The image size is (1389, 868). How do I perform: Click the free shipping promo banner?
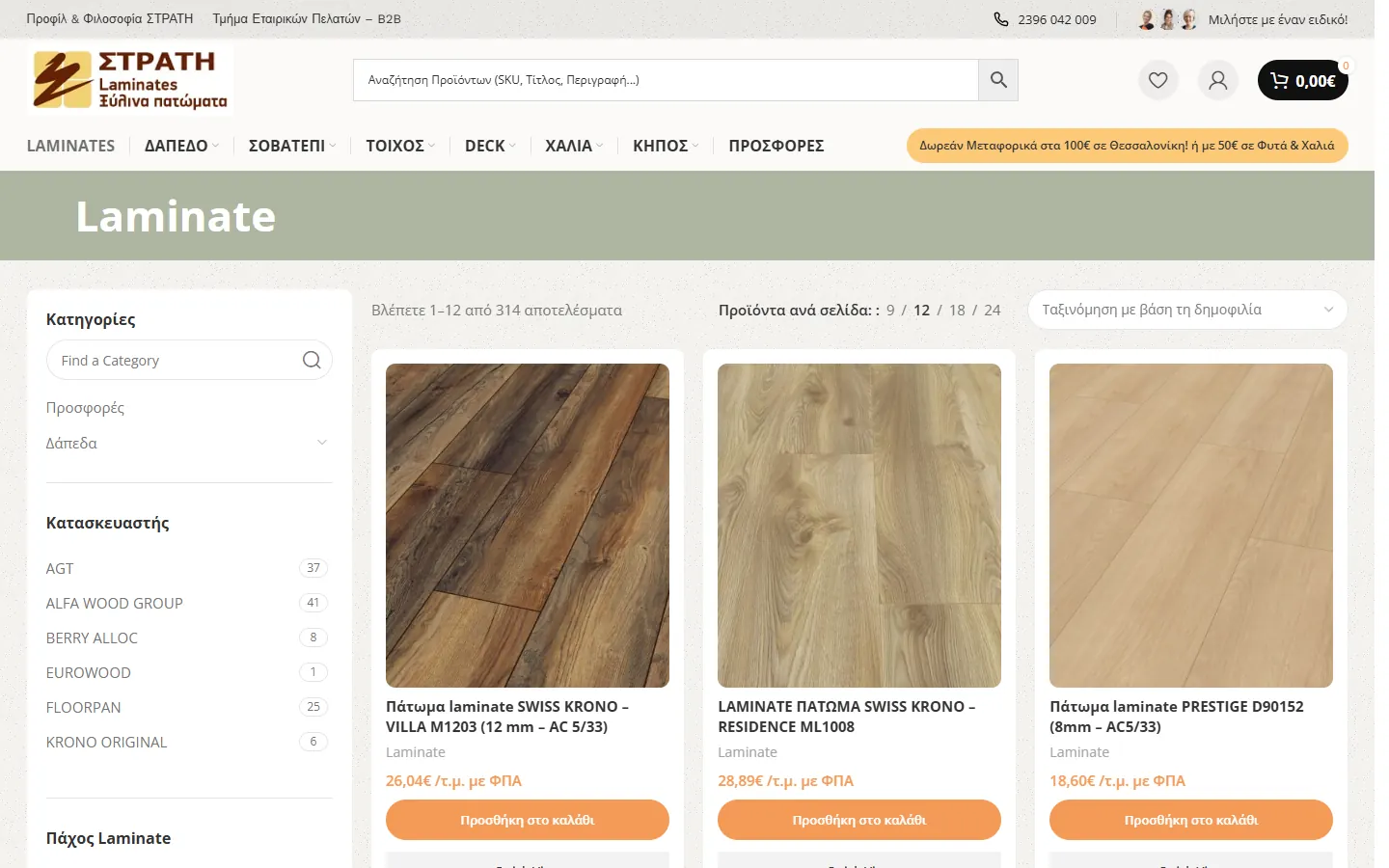1127,146
